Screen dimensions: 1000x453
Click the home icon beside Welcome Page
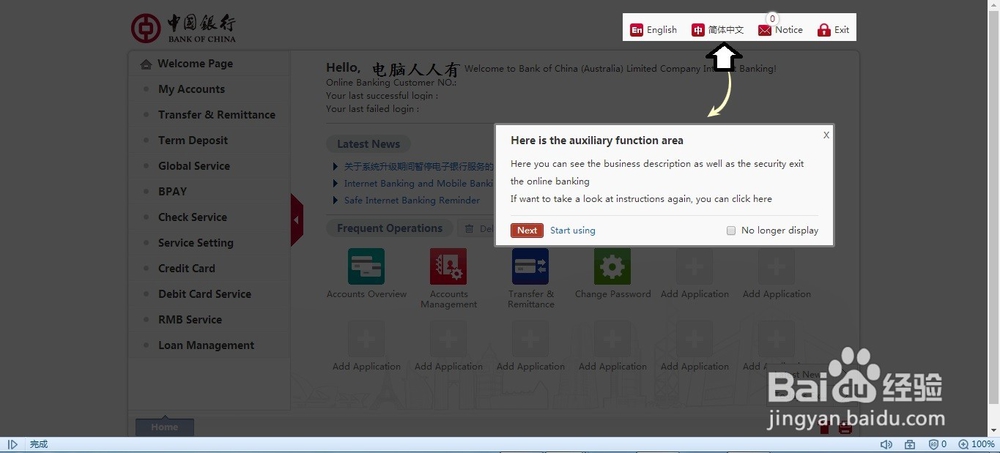coord(146,64)
